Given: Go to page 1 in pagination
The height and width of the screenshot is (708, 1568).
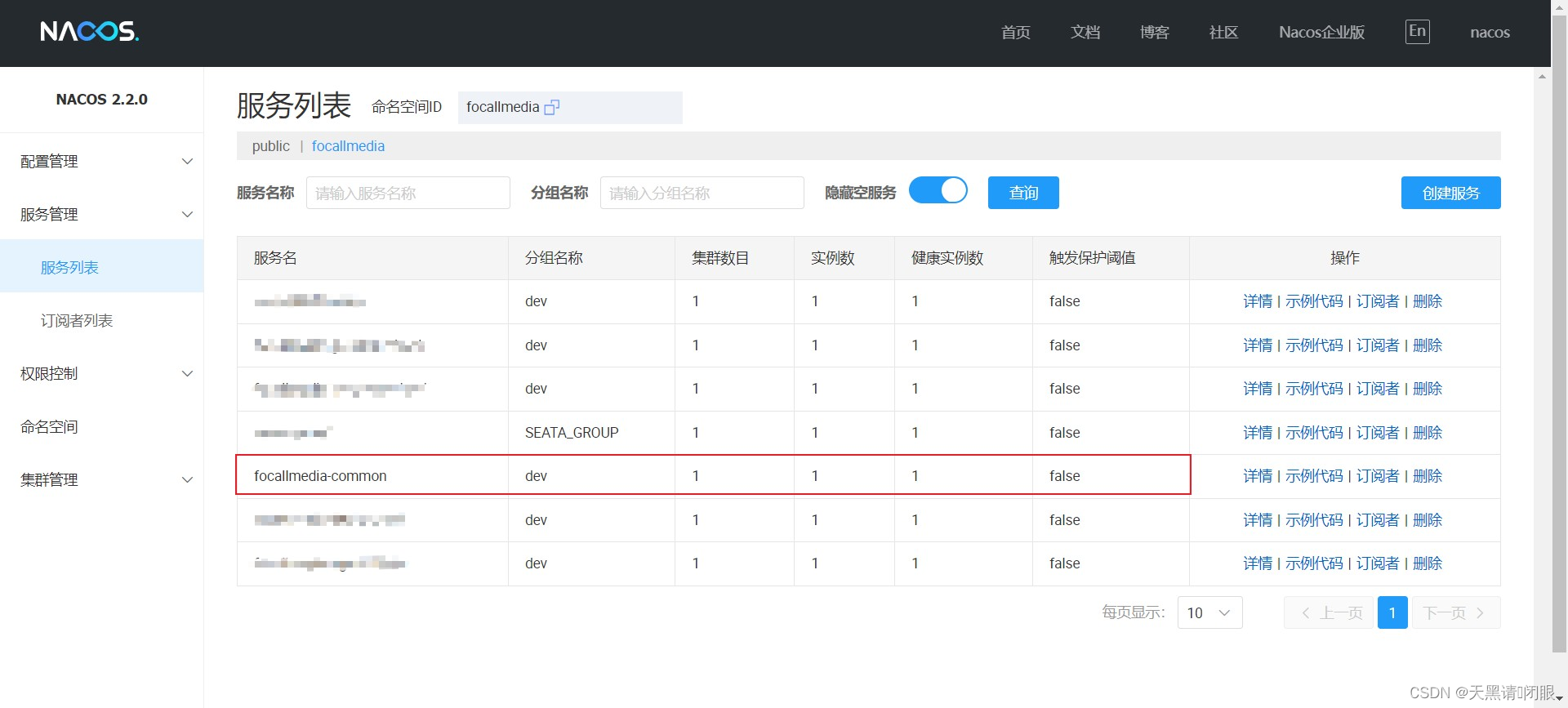Looking at the screenshot, I should (x=1392, y=612).
